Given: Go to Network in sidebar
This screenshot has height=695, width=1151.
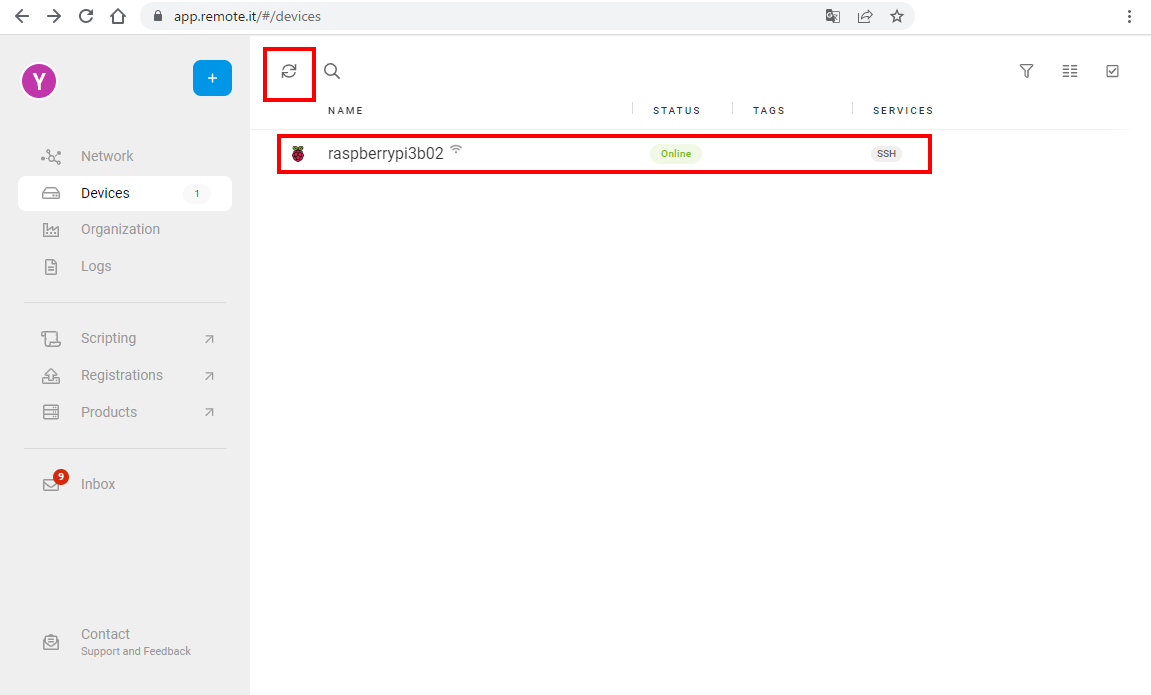Looking at the screenshot, I should pyautogui.click(x=107, y=156).
